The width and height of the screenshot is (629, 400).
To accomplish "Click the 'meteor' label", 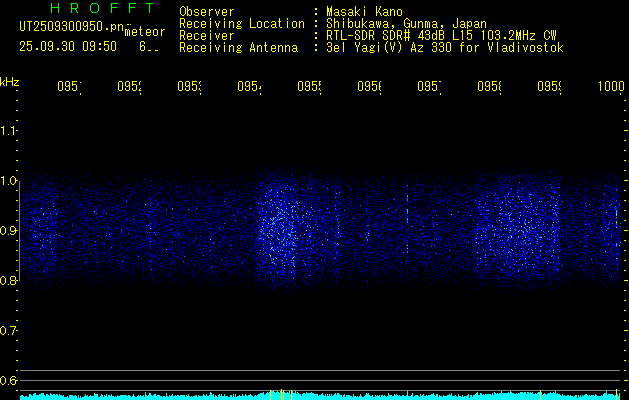I will pos(145,32).
